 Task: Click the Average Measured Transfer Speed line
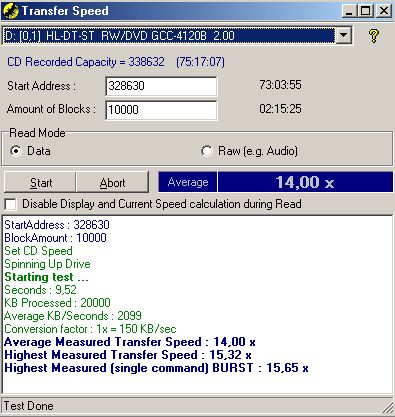130,342
